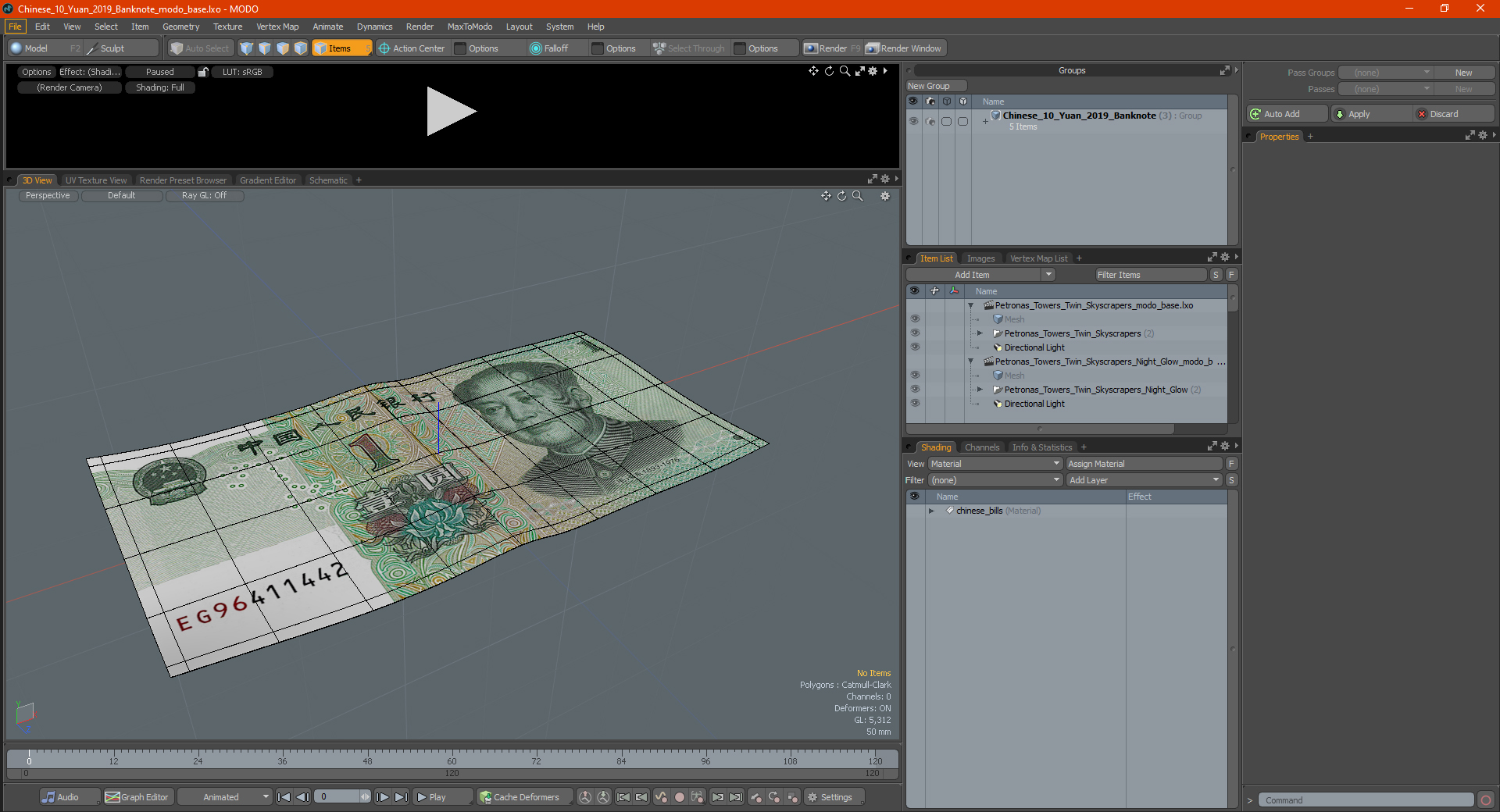
Task: Open the Pass Groups dropdown
Action: click(x=1385, y=73)
